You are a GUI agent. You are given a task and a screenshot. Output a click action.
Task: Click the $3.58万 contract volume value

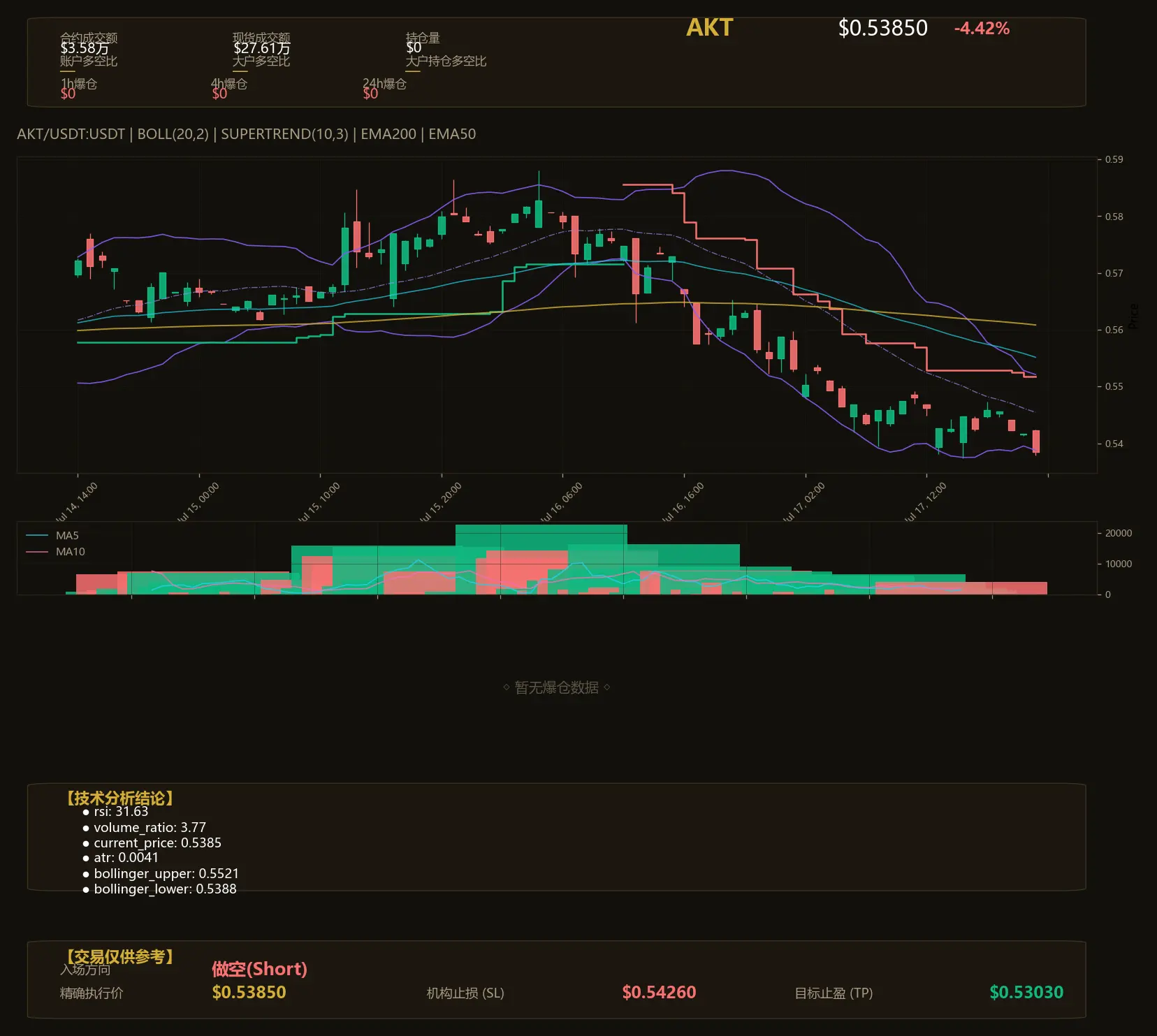85,48
